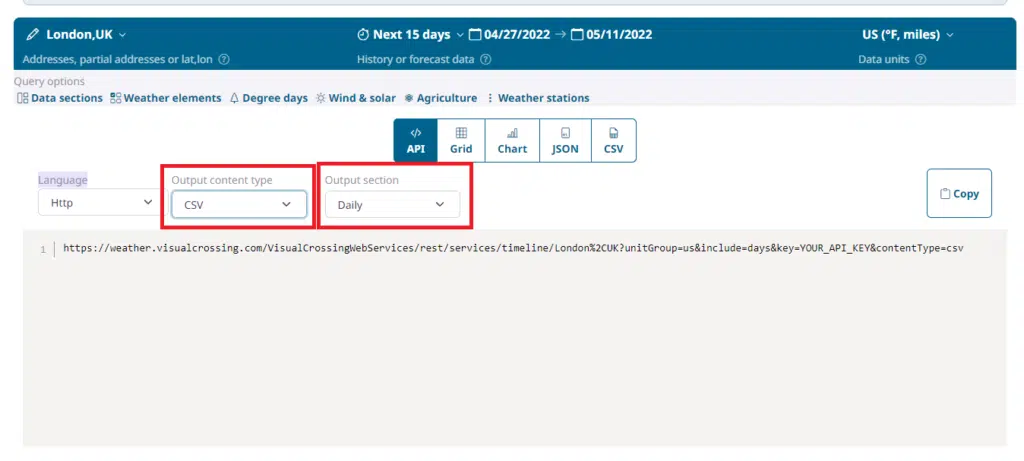
Task: Click the clock icon before Next 15 days
Action: click(x=363, y=35)
